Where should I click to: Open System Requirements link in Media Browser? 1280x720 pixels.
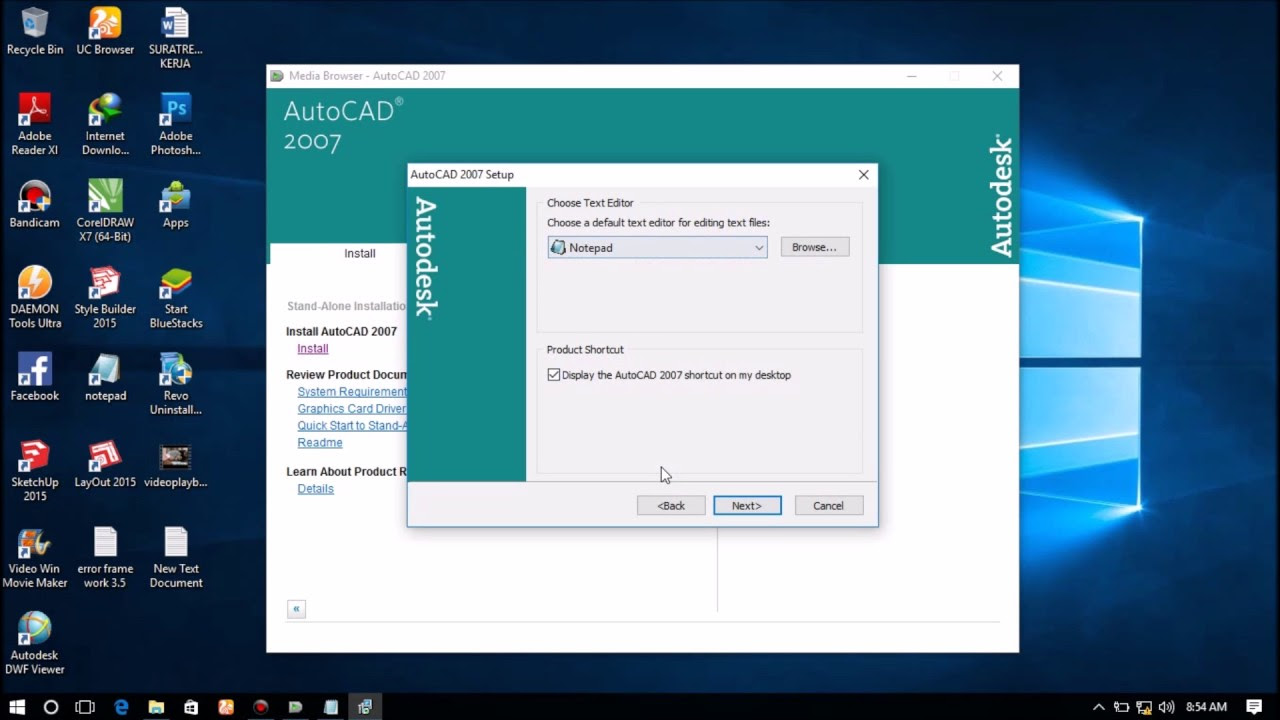point(352,392)
